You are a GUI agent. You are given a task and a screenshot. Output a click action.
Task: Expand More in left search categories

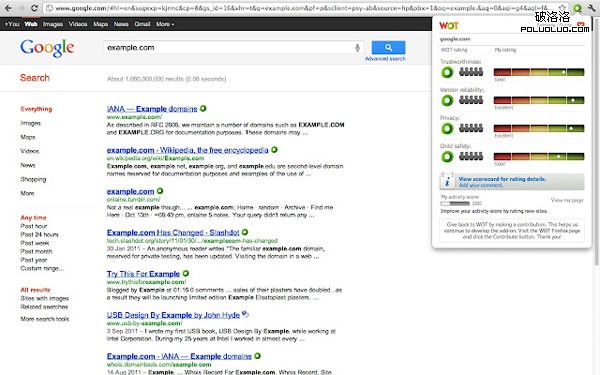click(27, 193)
